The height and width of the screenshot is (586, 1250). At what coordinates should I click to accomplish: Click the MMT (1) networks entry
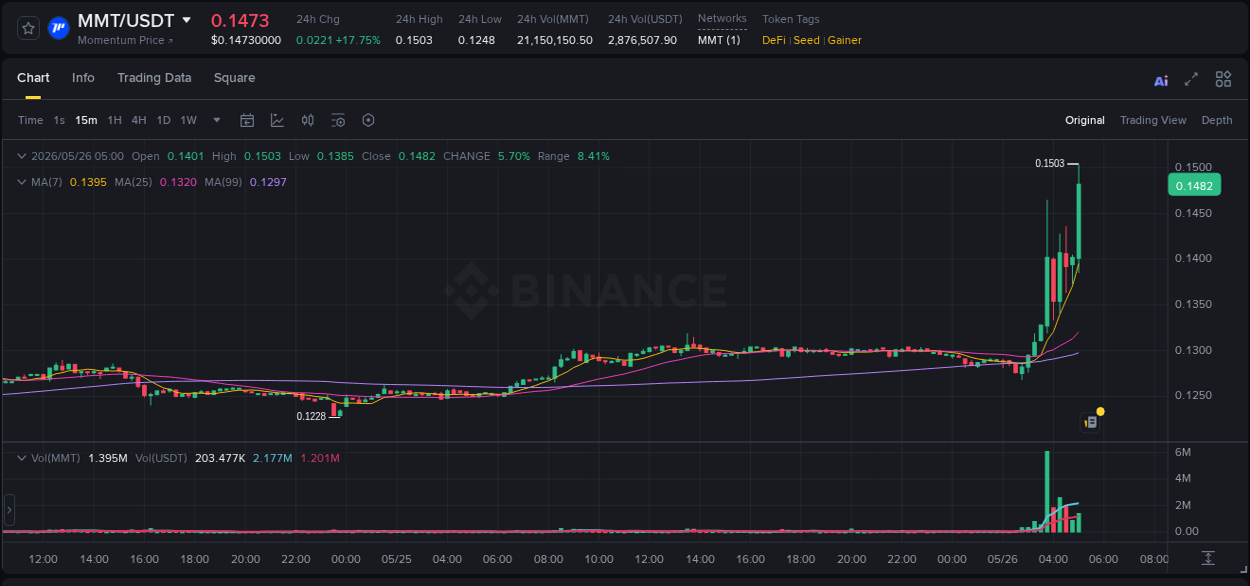coord(719,40)
